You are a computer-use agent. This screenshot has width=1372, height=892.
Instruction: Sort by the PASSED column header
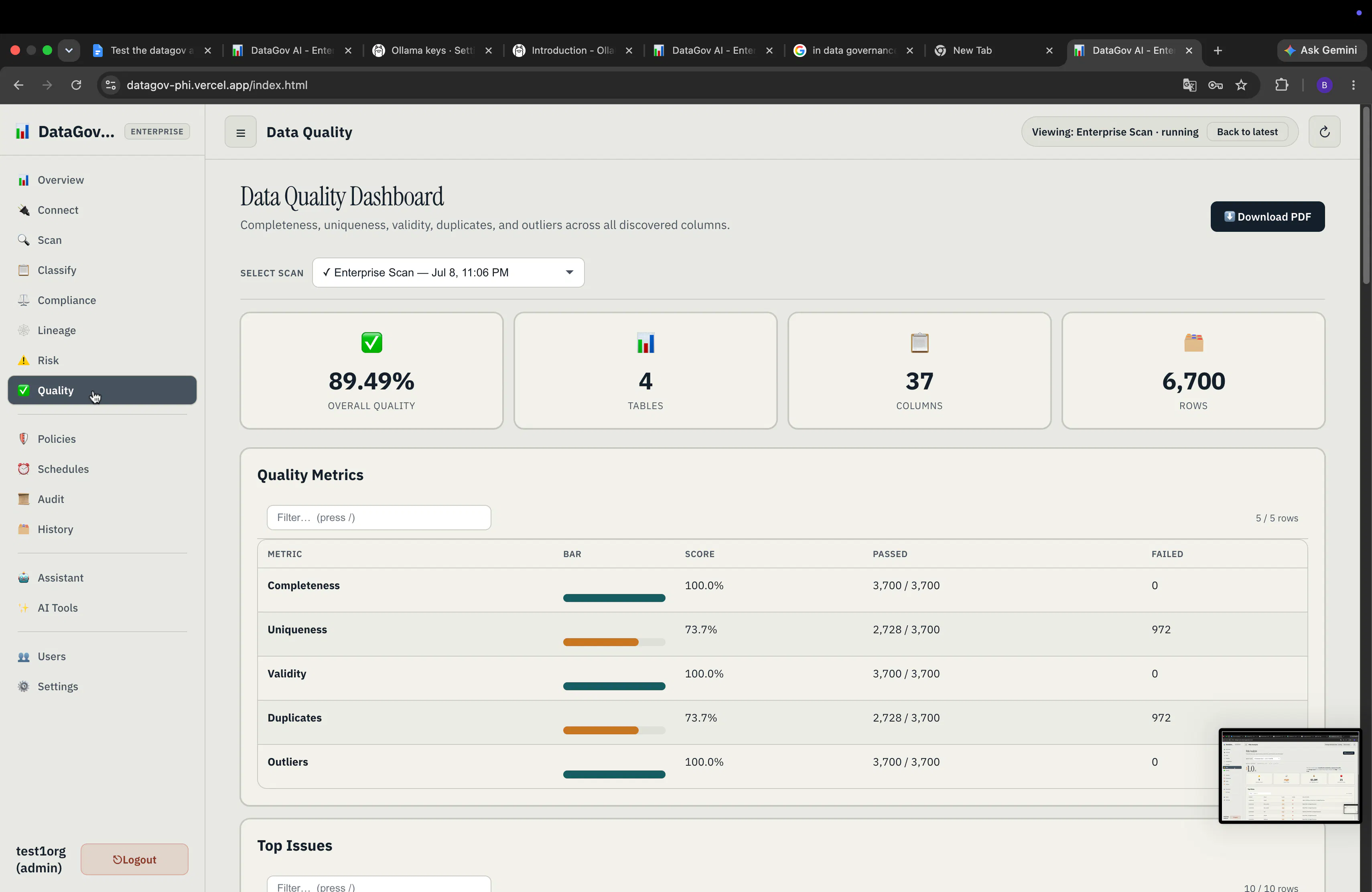point(889,554)
